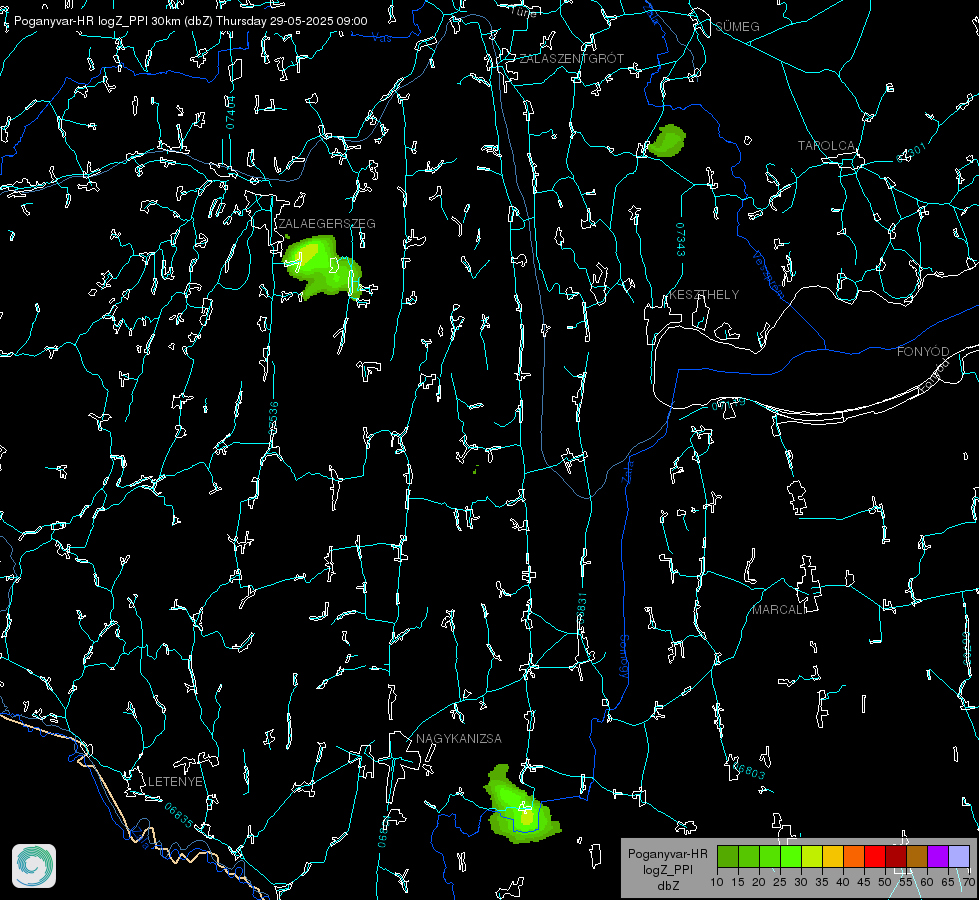Click the legend scale value 10
This screenshot has height=900, width=979.
click(717, 882)
